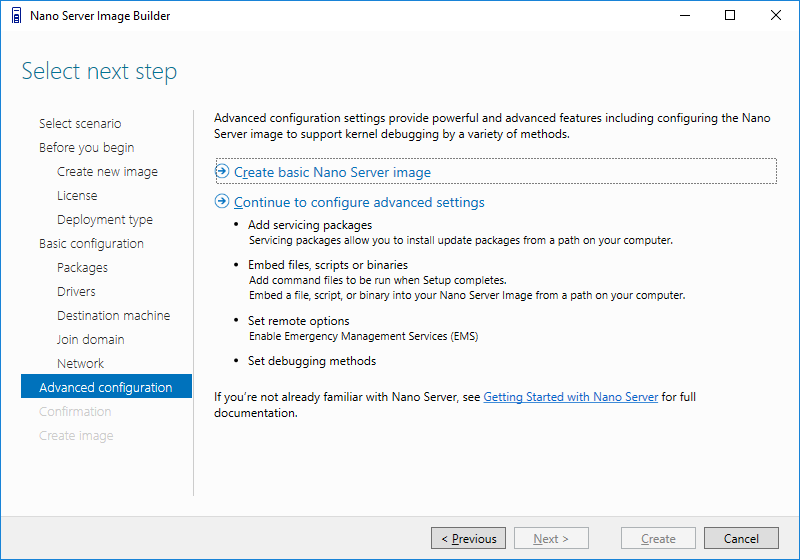This screenshot has height=560, width=800.
Task: Click the Advanced configuration settings description paragraph
Action: (x=492, y=126)
